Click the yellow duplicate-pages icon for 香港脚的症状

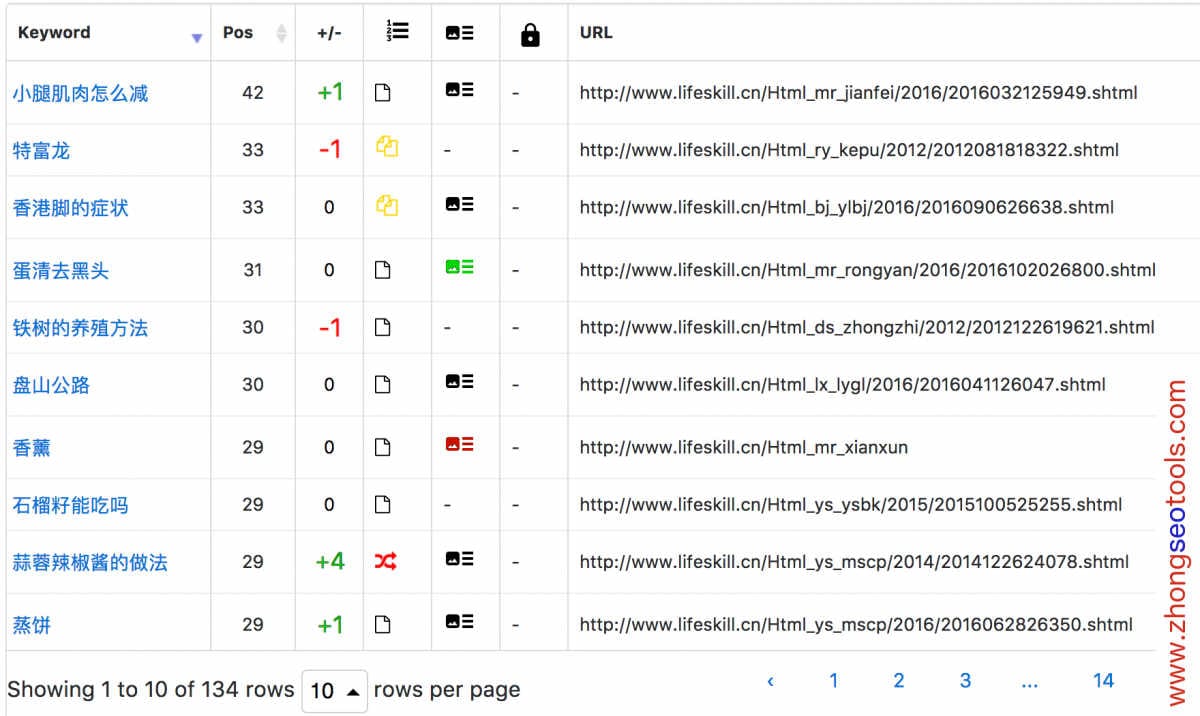tap(387, 205)
